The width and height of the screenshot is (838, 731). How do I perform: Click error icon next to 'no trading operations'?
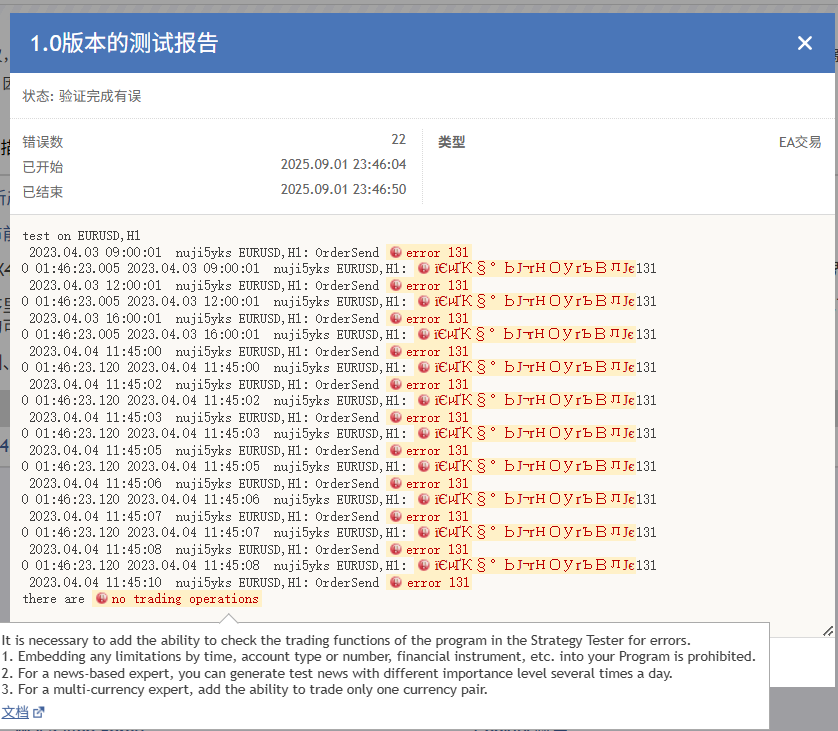102,598
